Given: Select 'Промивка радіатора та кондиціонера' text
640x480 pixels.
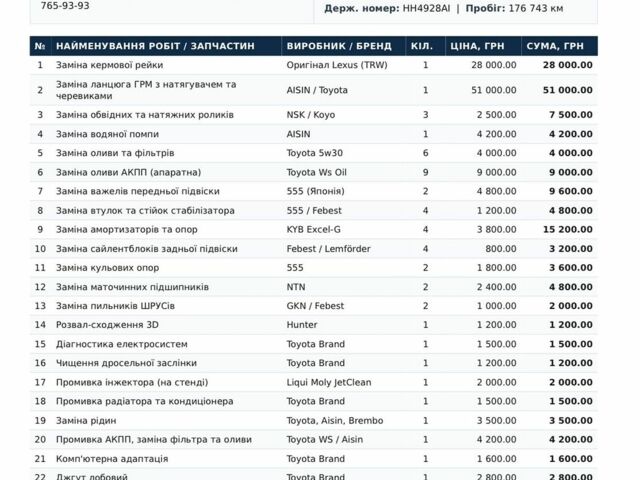Looking at the screenshot, I should (x=144, y=402).
